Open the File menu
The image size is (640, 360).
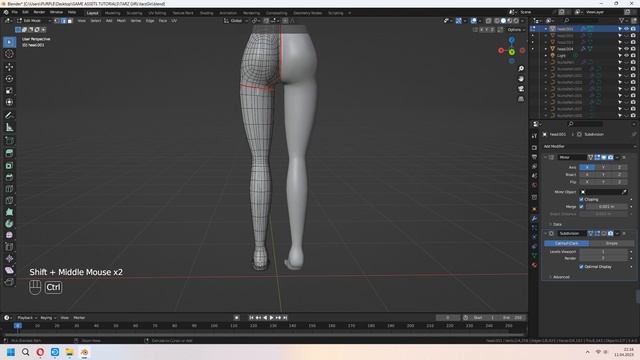point(15,12)
